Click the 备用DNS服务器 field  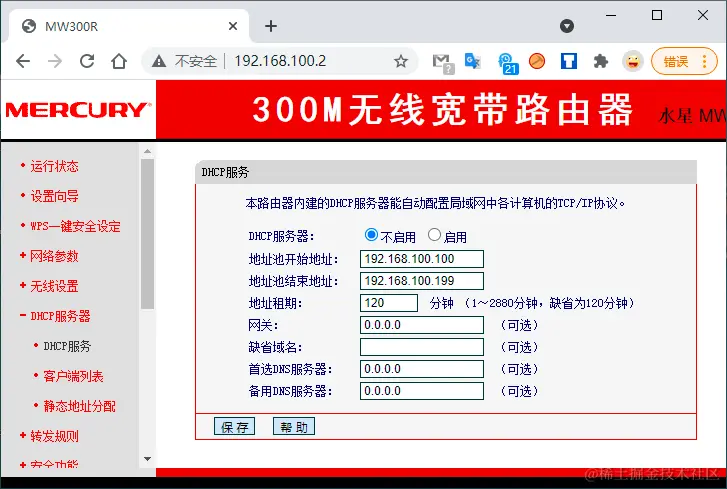click(x=421, y=391)
